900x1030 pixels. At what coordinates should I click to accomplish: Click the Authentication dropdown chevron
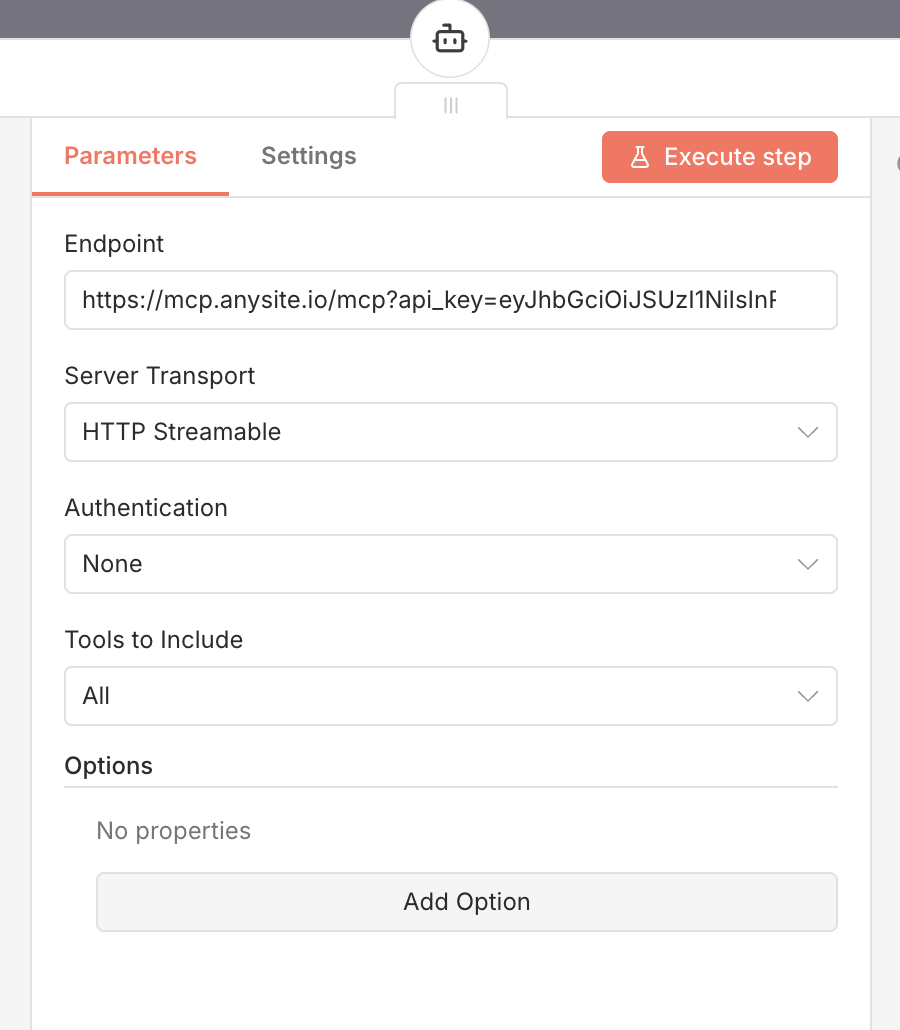tap(807, 564)
